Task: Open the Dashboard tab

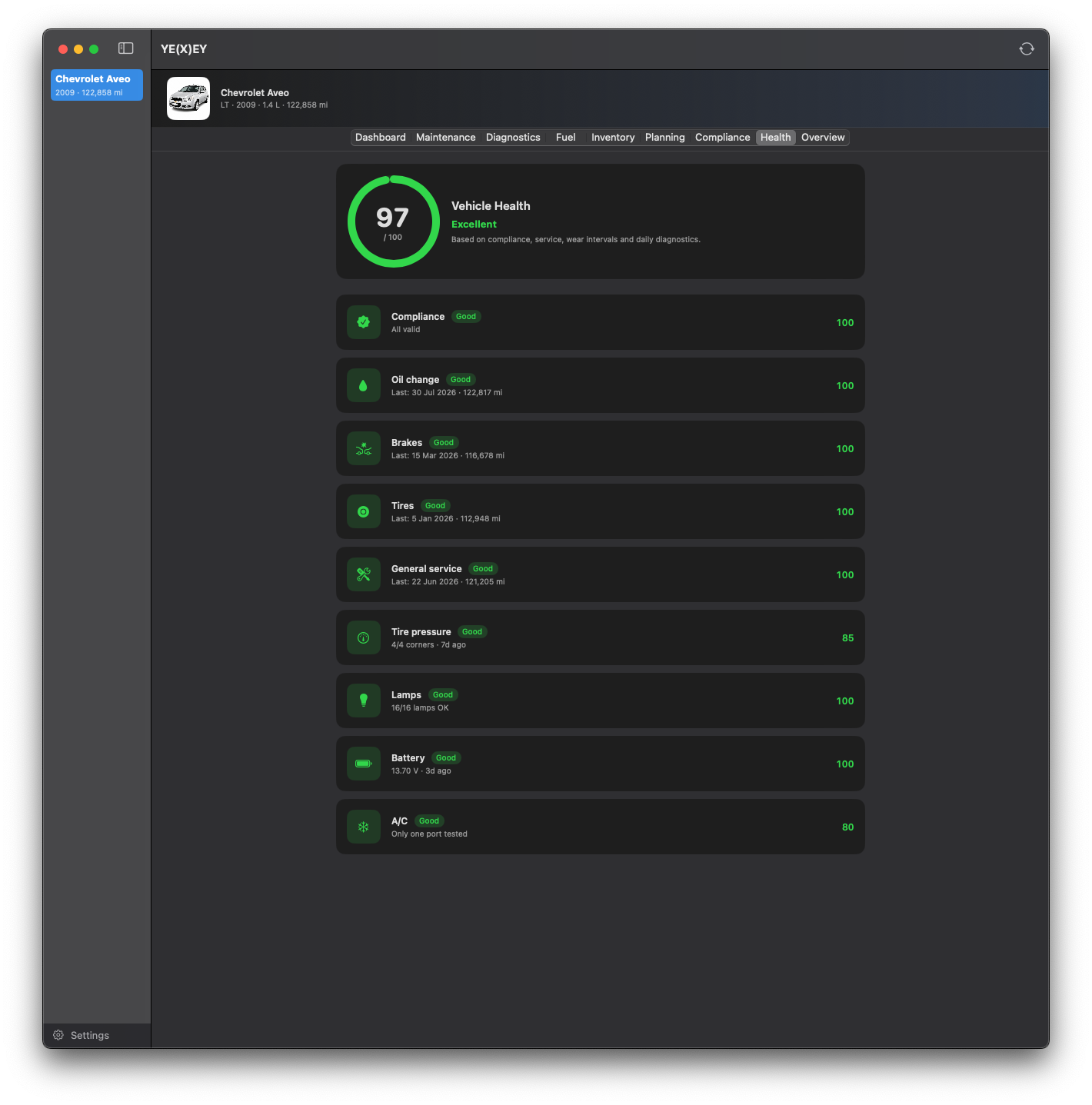Action: pos(381,138)
